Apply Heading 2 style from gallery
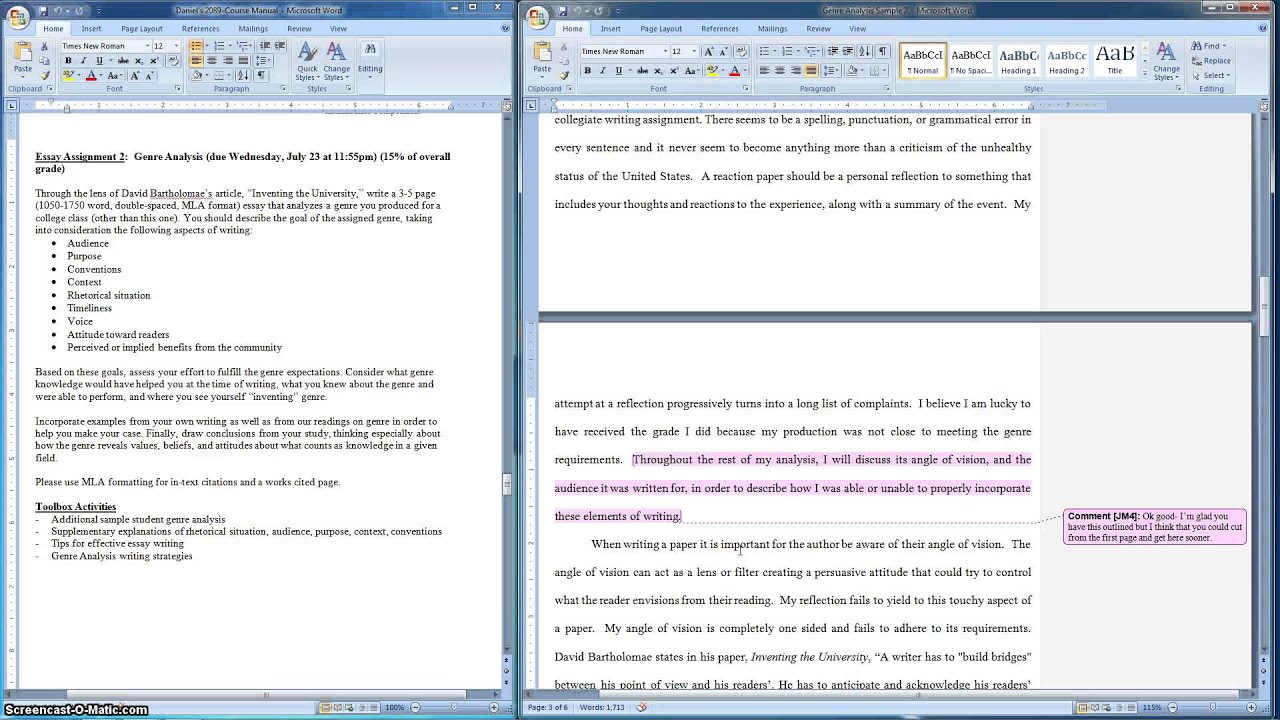 (1066, 61)
